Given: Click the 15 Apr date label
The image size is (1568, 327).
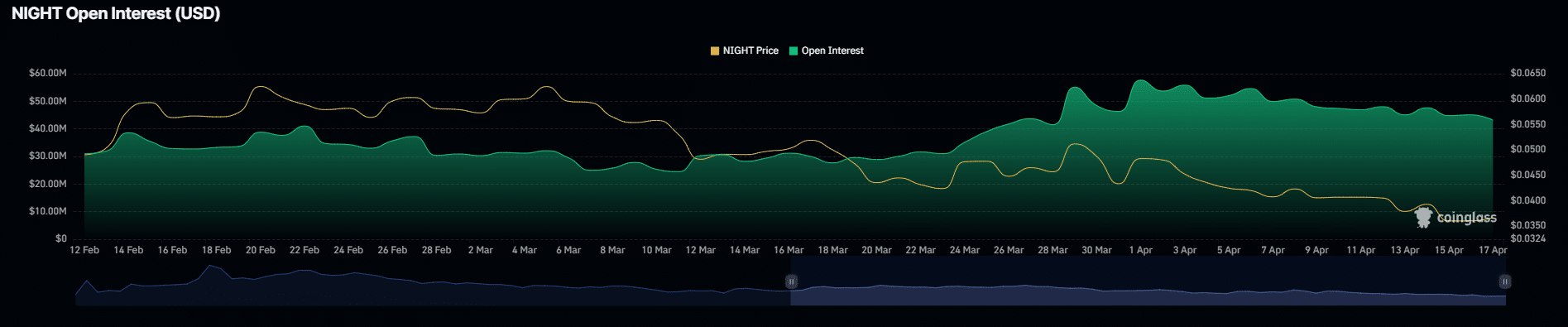Looking at the screenshot, I should [x=1449, y=250].
